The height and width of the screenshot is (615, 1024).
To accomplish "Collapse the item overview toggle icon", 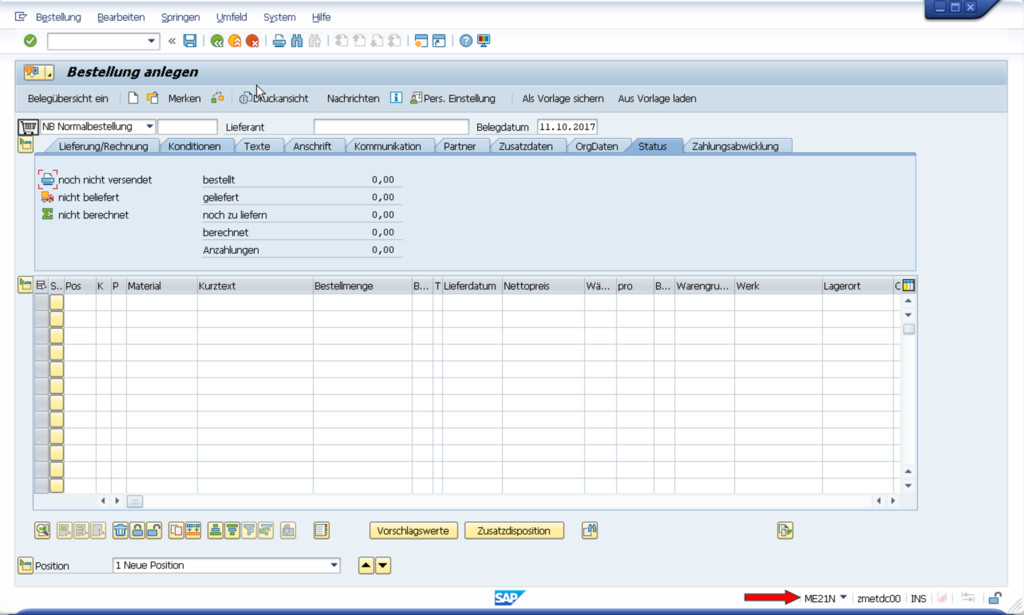I will click(25, 286).
